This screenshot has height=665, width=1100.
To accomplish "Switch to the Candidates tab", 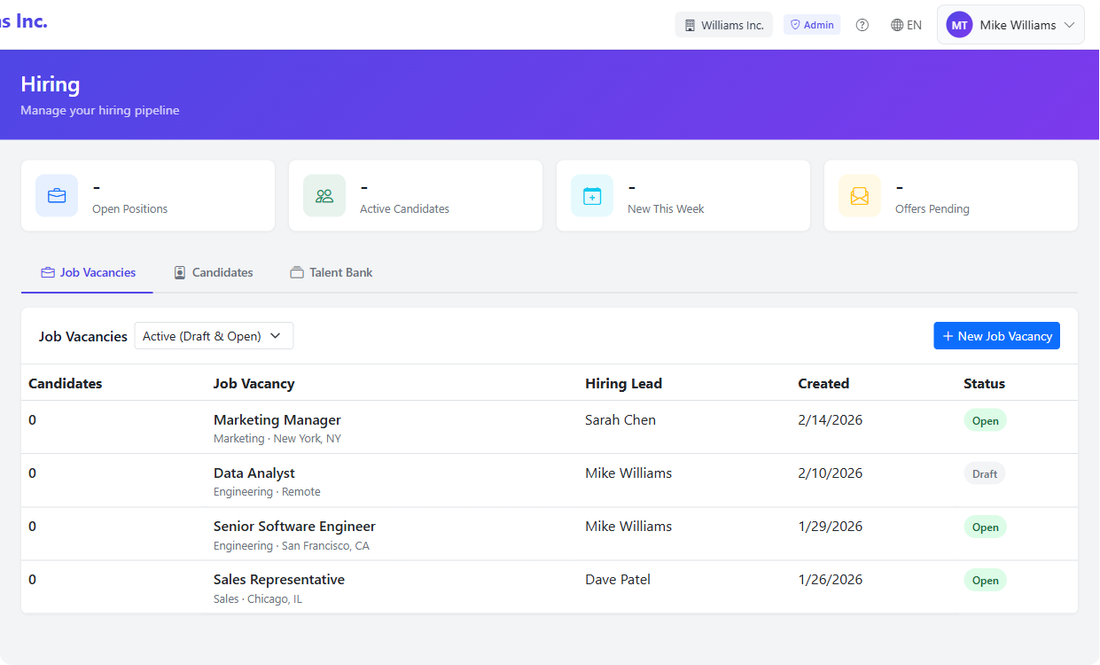I will [x=213, y=271].
